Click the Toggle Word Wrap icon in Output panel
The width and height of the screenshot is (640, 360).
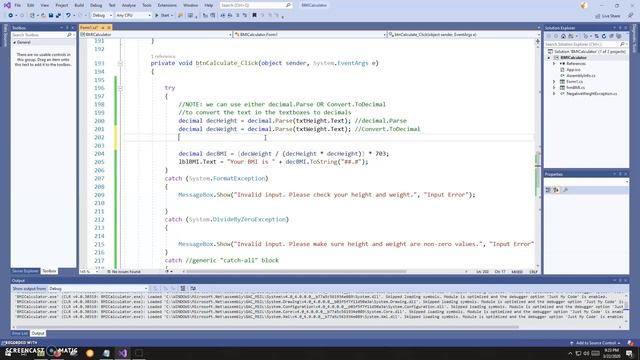[x=193, y=289]
